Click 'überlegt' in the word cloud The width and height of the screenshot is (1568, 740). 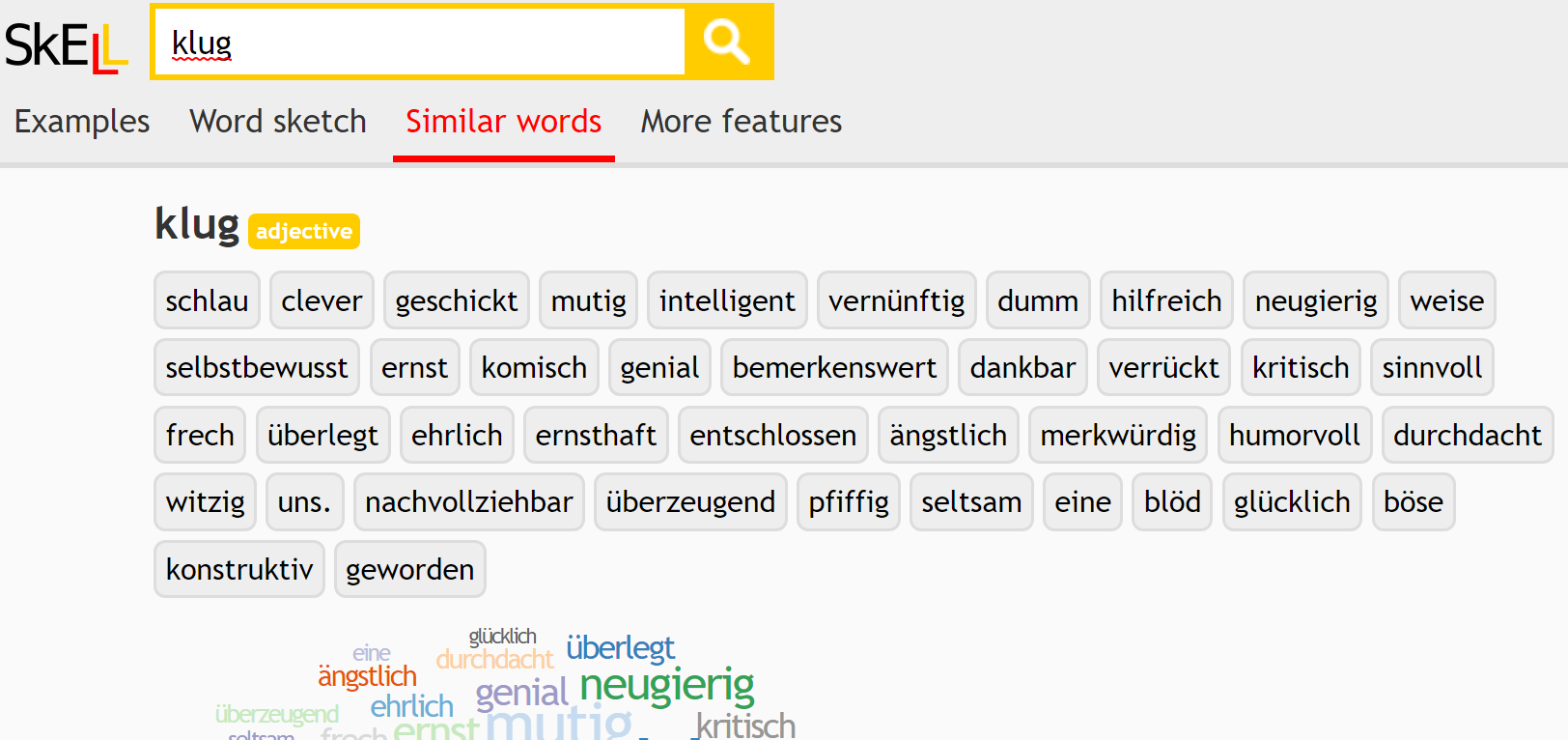coord(622,647)
